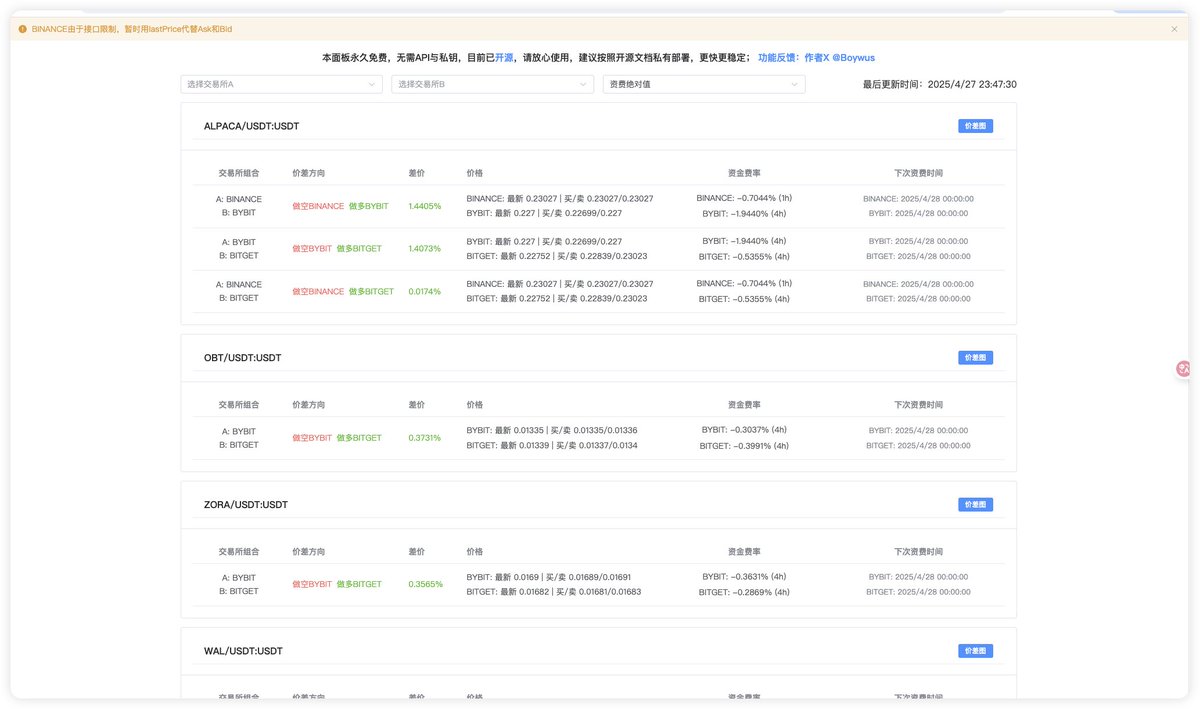Click the 资金费率 column header in ZORA table

(744, 552)
